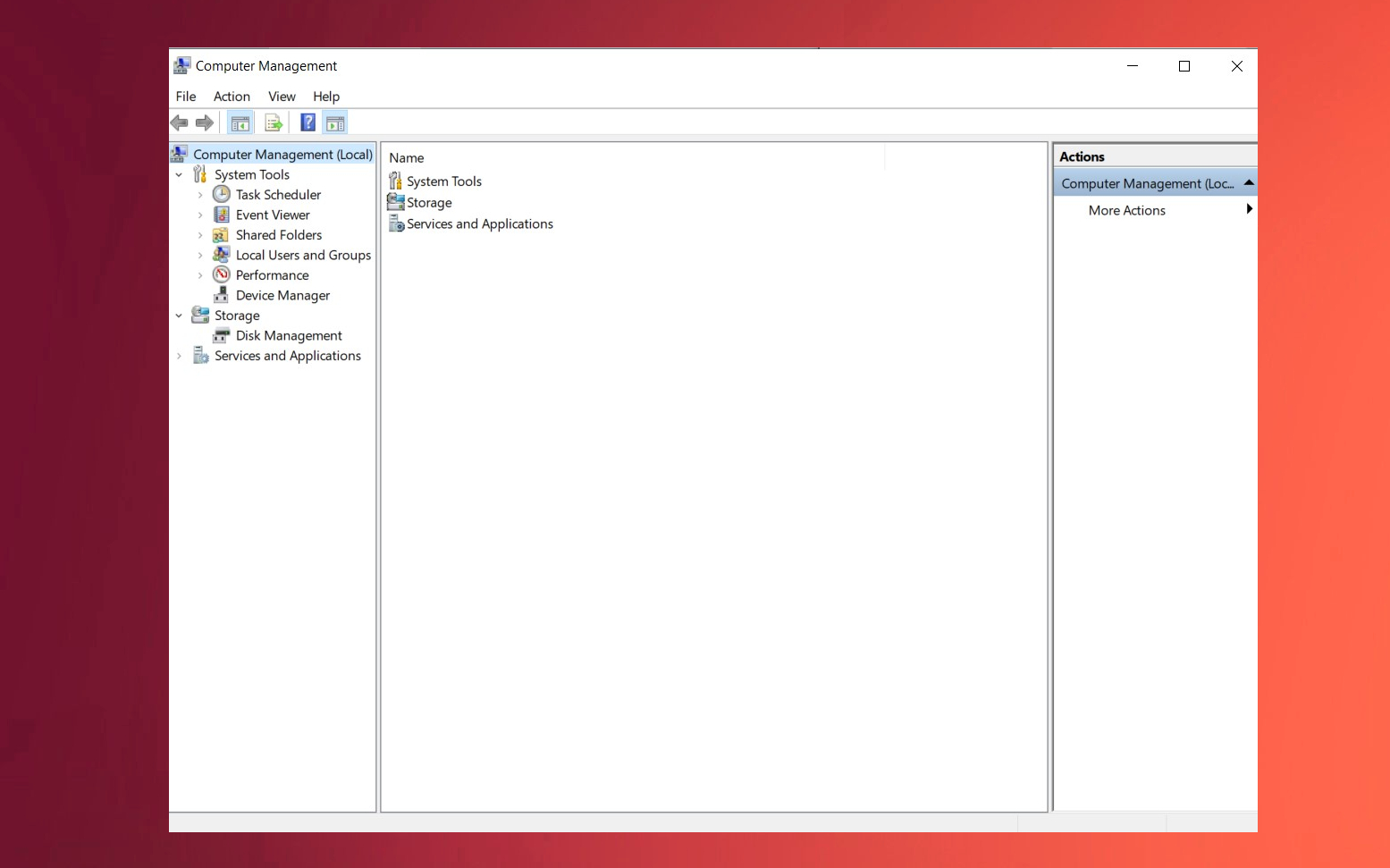Click the Back arrow toolbar icon
1390x868 pixels.
180,122
